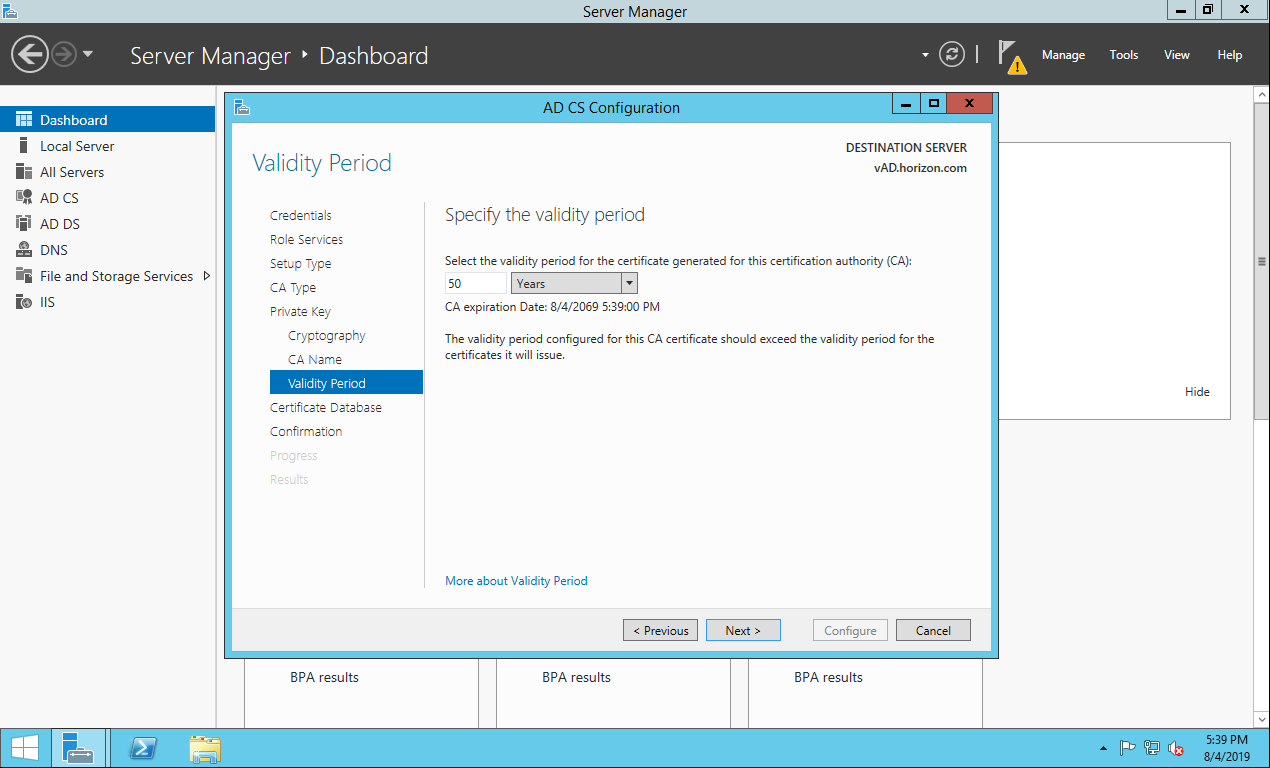The height and width of the screenshot is (768, 1270).
Task: Open the Manage menu
Action: [x=1063, y=55]
